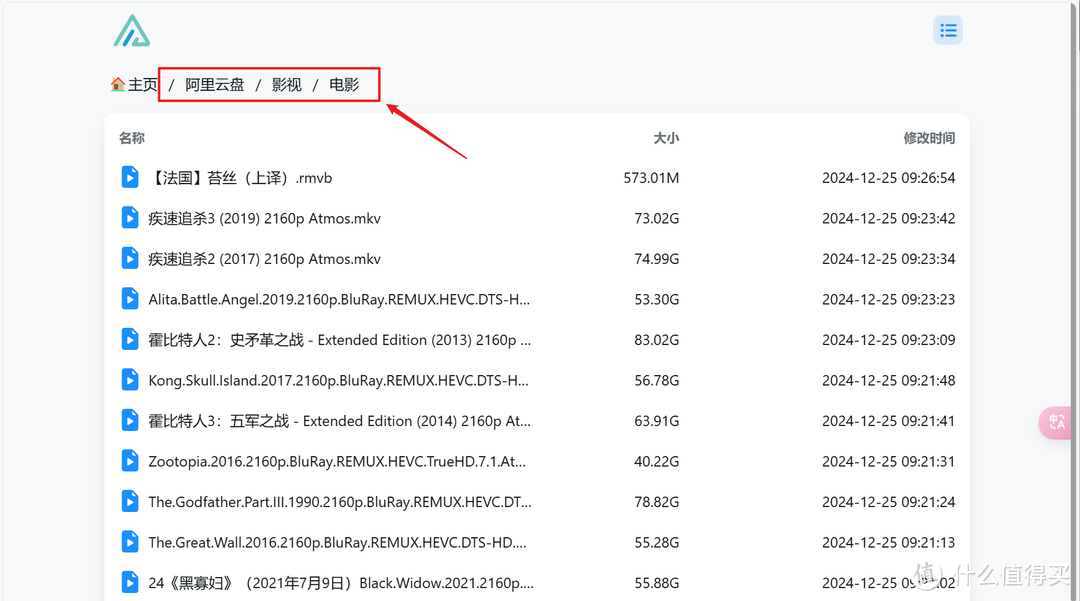Sort files by the 名称 column

[131, 137]
